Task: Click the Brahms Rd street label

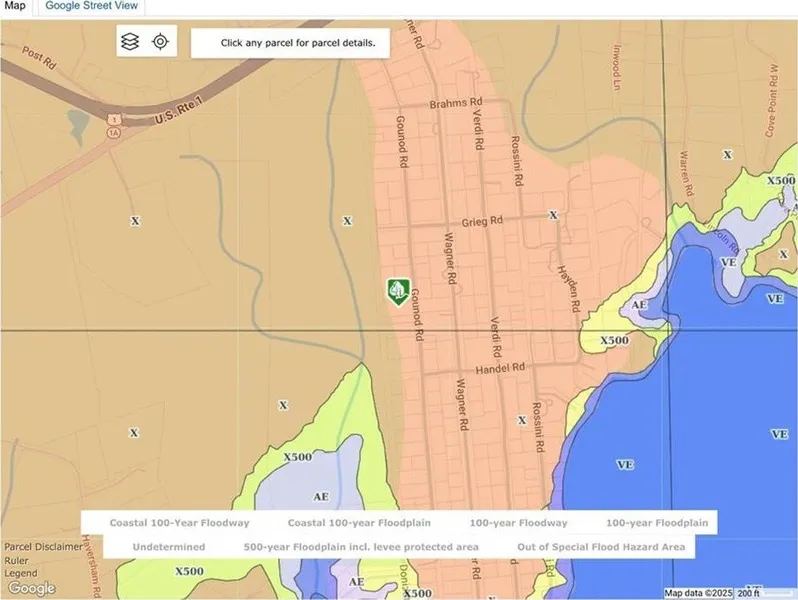Action: (456, 103)
